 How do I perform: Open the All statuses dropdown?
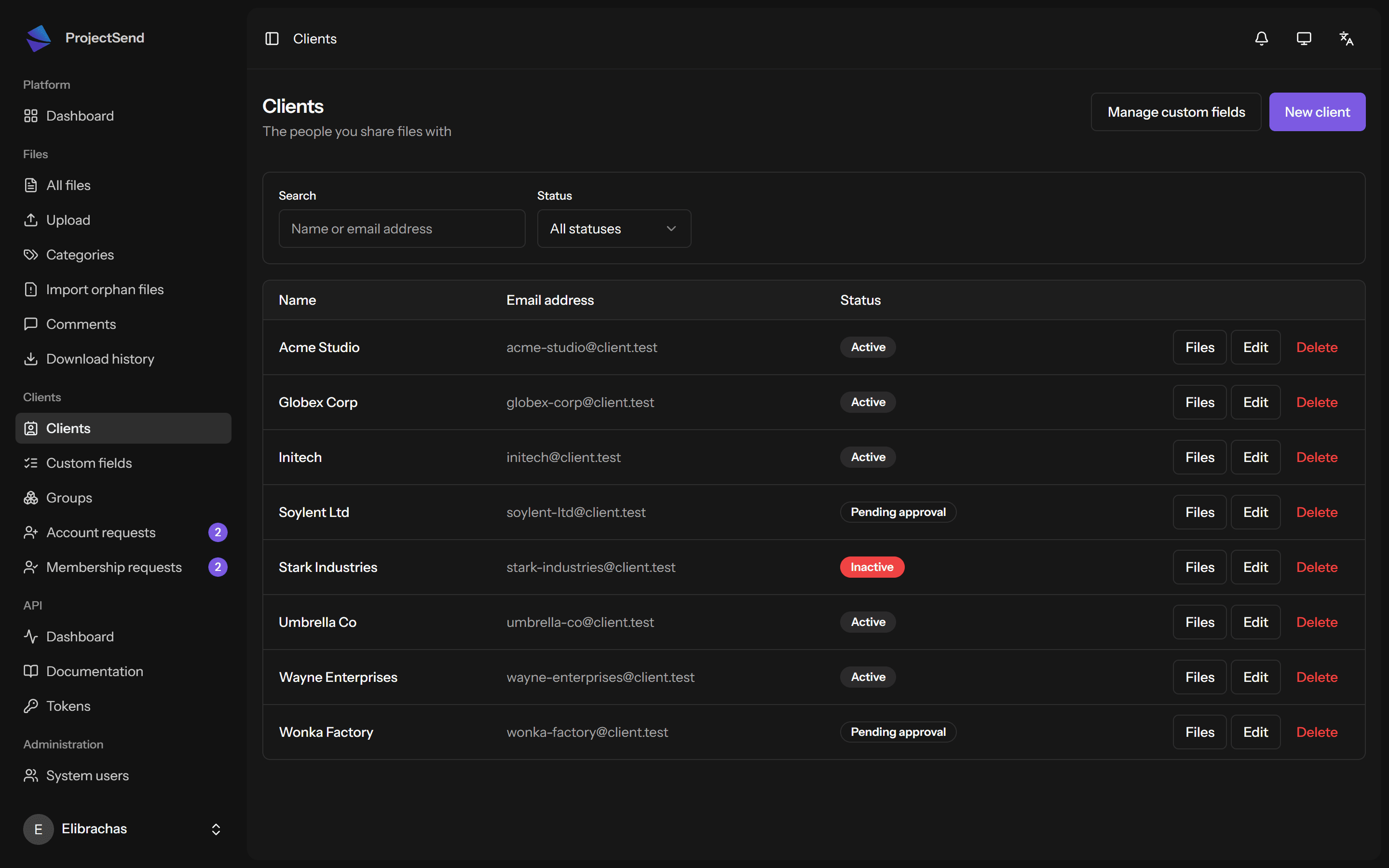[x=613, y=229]
